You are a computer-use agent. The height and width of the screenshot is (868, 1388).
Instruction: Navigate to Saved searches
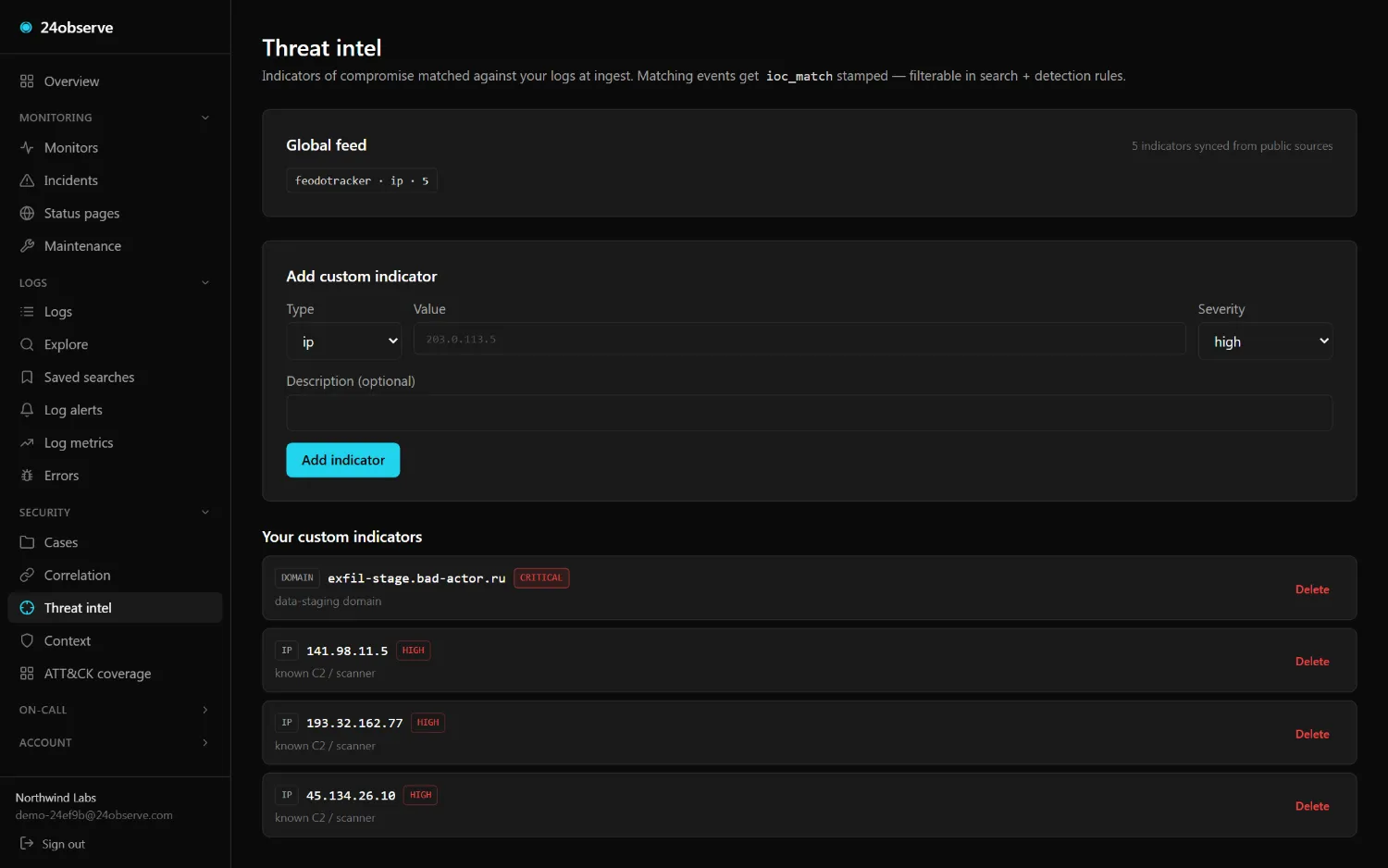115,378
